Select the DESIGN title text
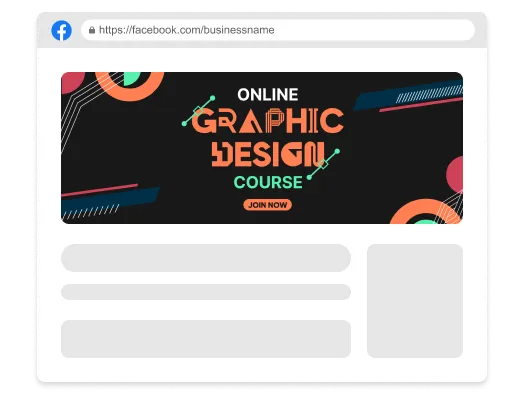Image resolution: width=524 pixels, height=393 pixels. (268, 154)
